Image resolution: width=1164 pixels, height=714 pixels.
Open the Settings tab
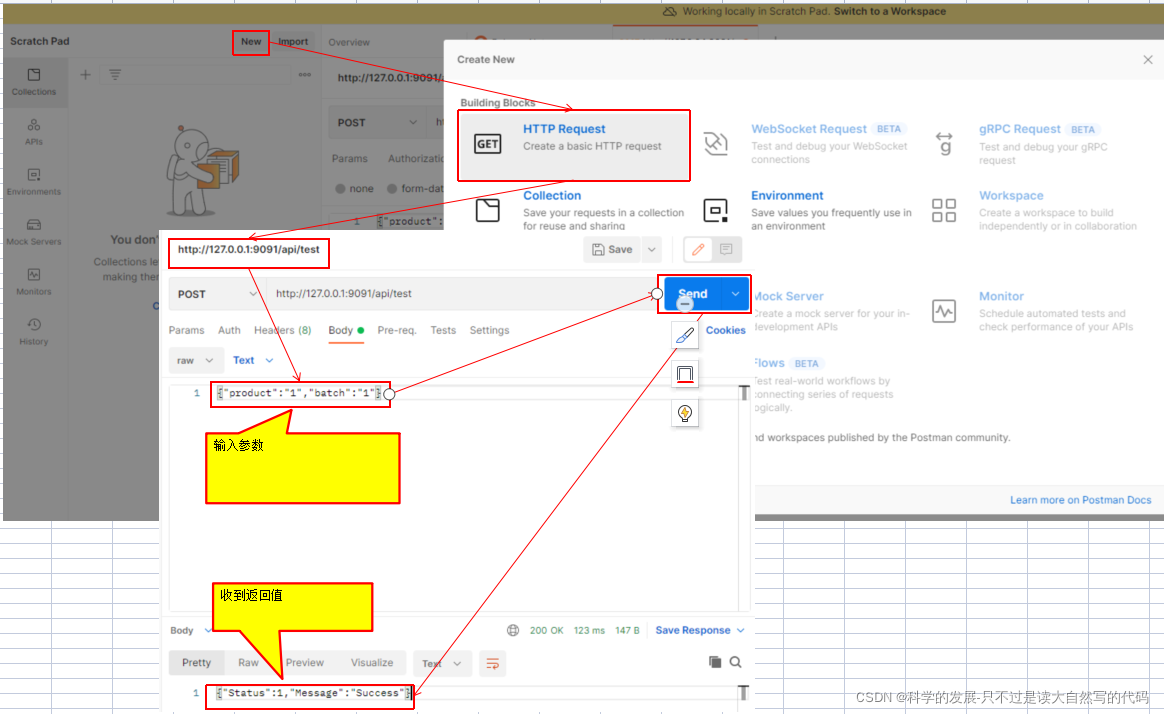pos(489,330)
